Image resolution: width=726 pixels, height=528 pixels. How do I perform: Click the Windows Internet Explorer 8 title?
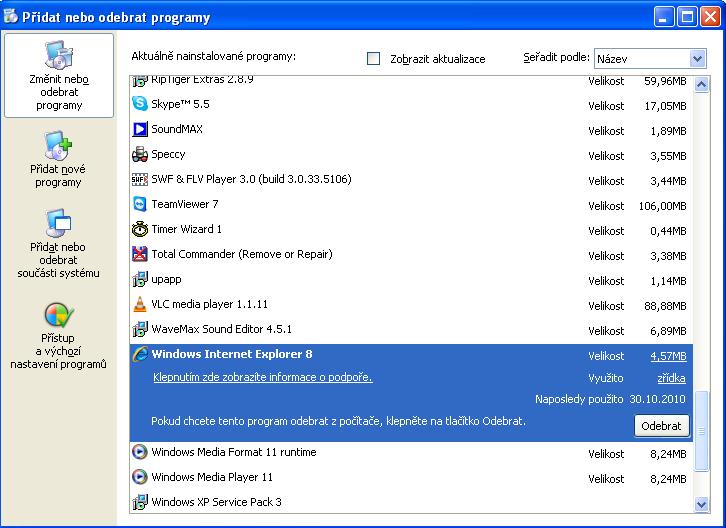(232, 354)
